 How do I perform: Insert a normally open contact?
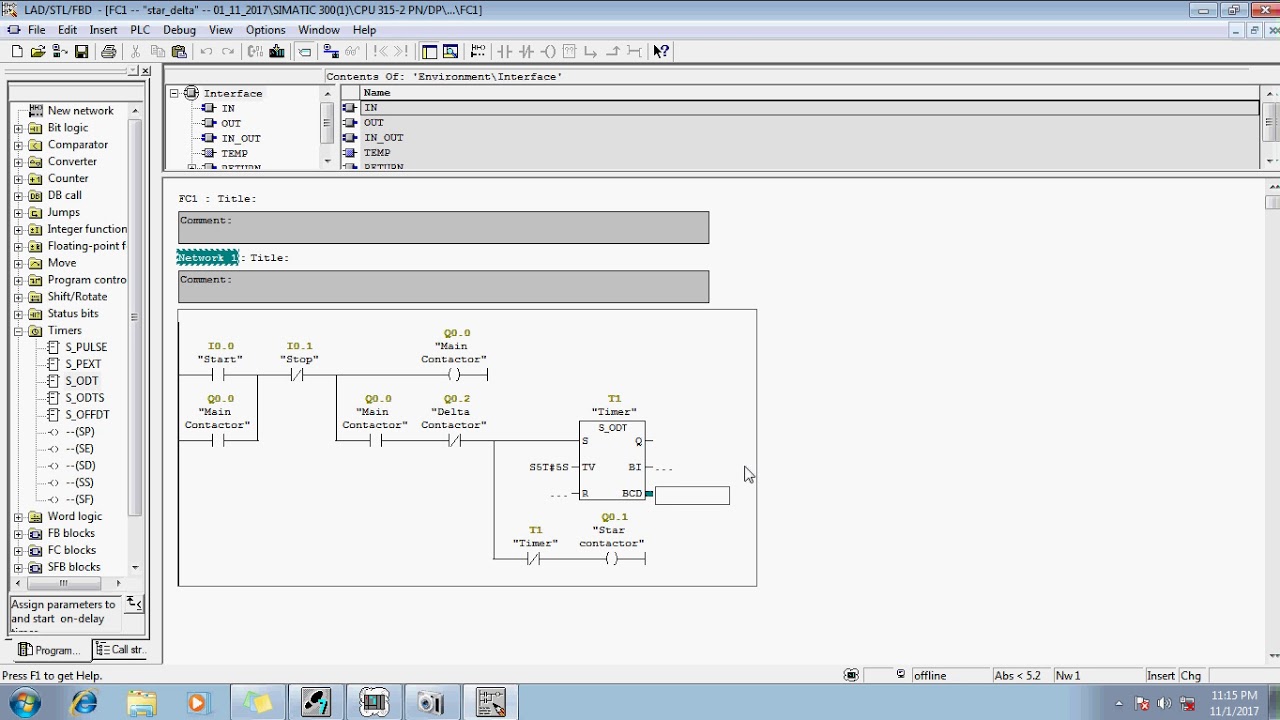pyautogui.click(x=504, y=51)
